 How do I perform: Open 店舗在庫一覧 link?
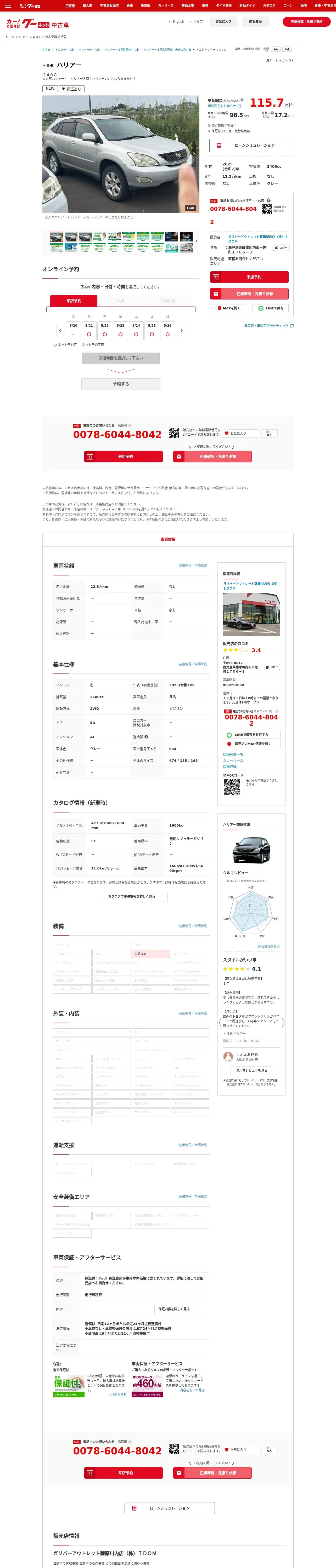click(x=232, y=754)
